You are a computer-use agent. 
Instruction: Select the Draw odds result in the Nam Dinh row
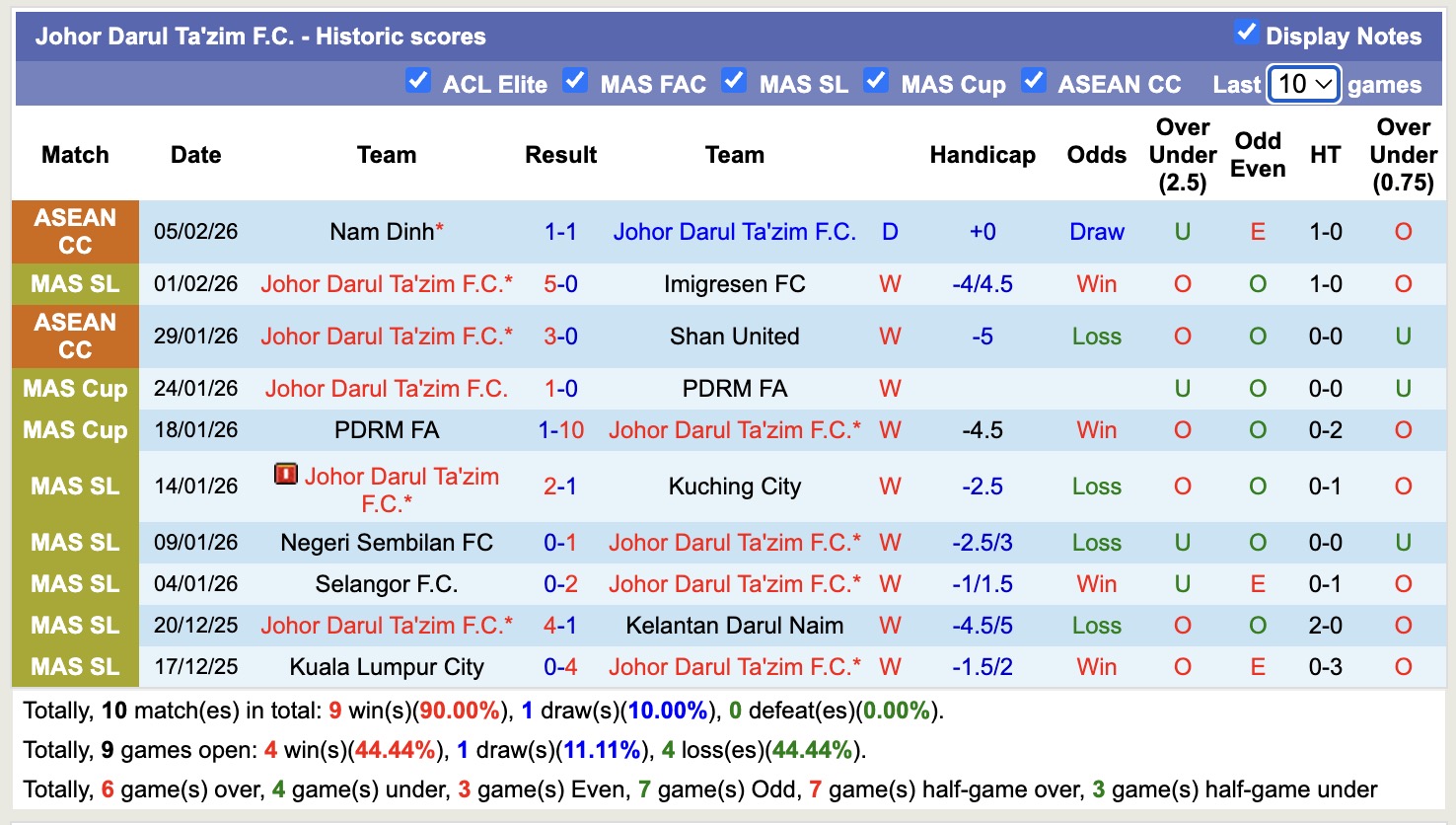1096,232
